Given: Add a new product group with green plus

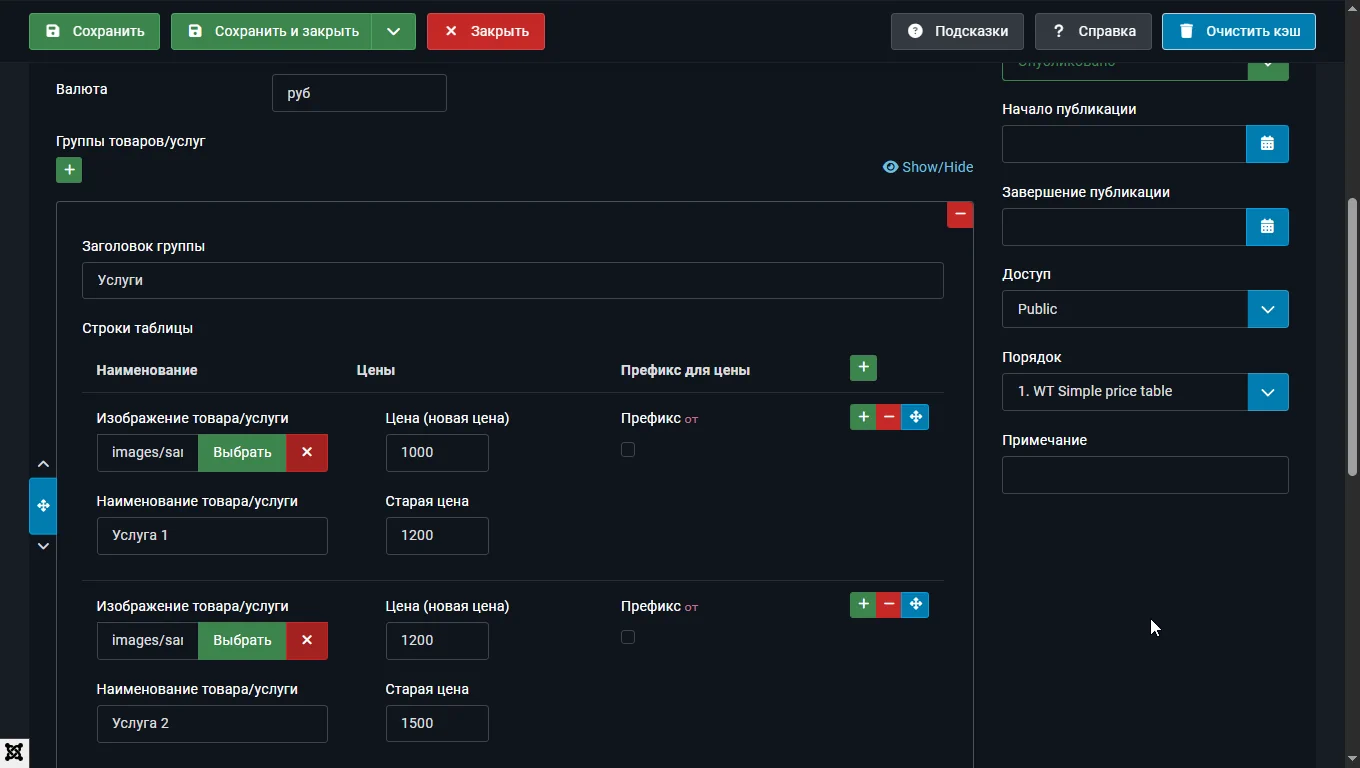Looking at the screenshot, I should click(x=69, y=170).
